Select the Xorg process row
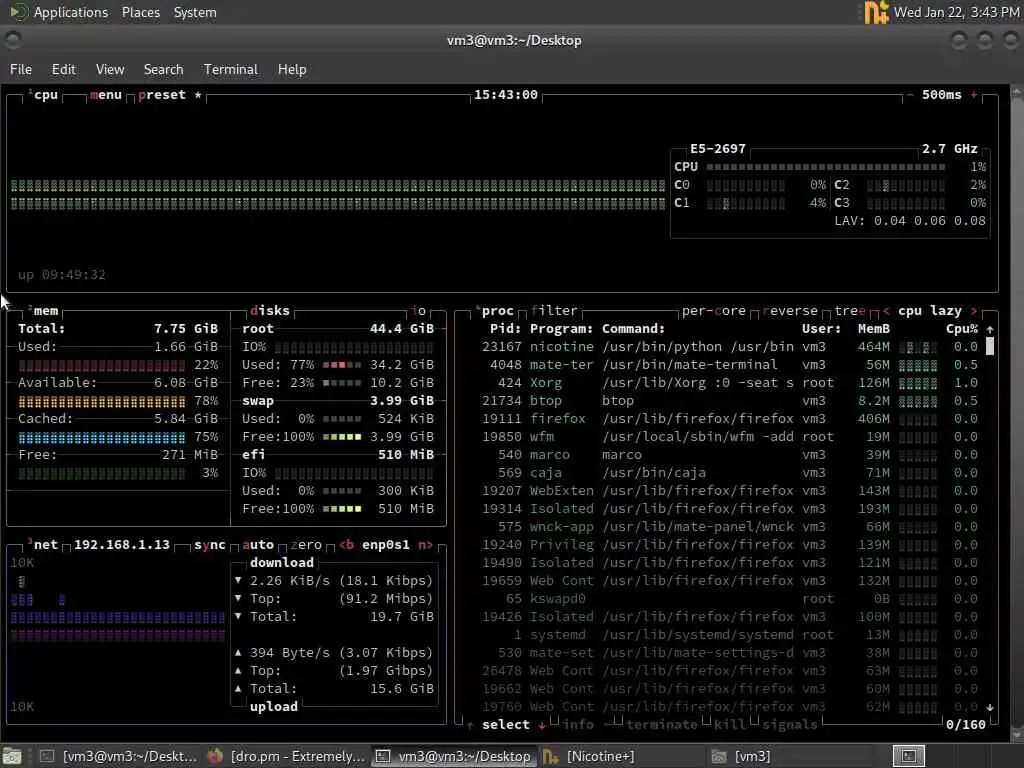Screen dimensions: 1024x768 pyautogui.click(x=729, y=383)
